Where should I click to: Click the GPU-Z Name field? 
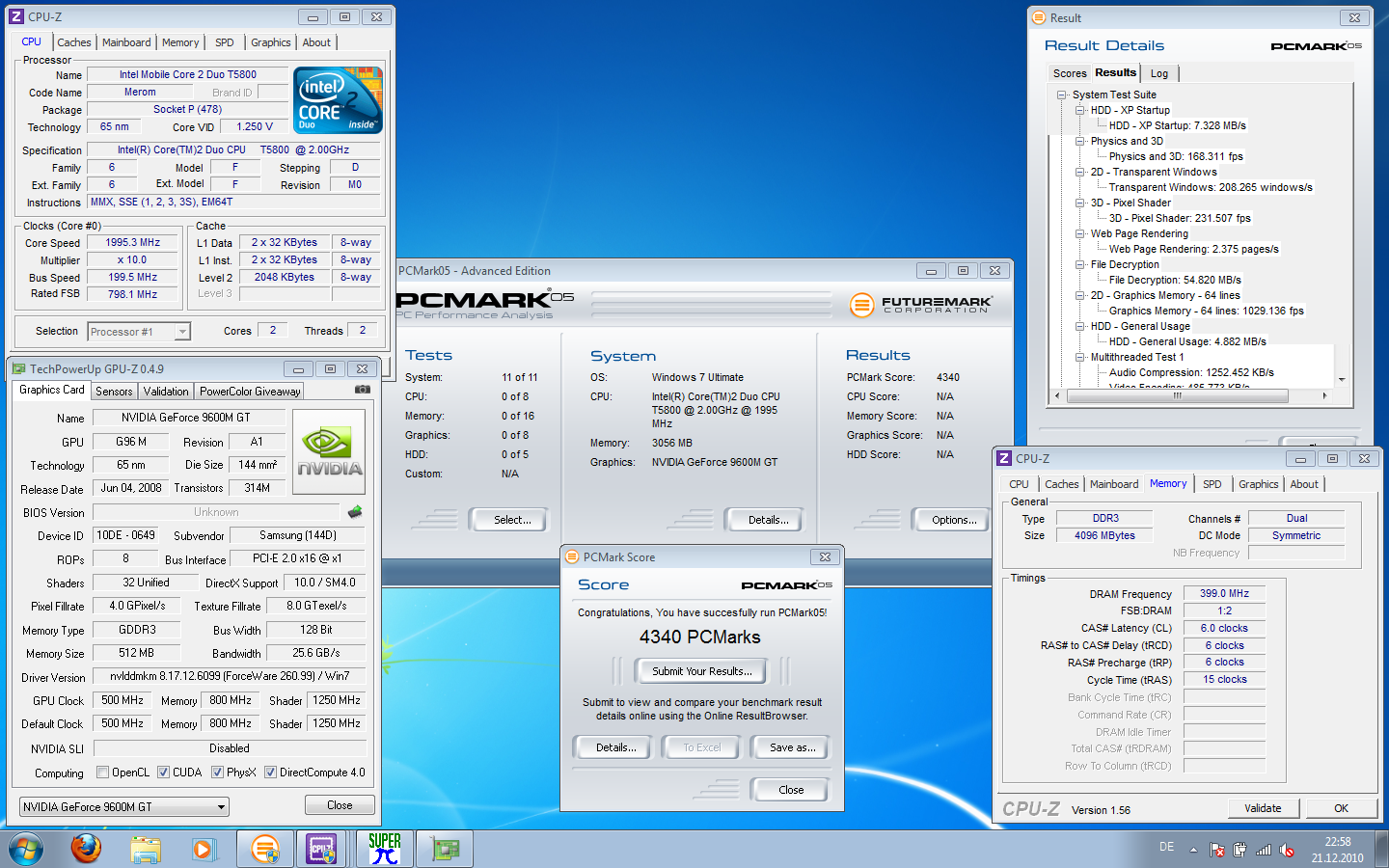[189, 418]
